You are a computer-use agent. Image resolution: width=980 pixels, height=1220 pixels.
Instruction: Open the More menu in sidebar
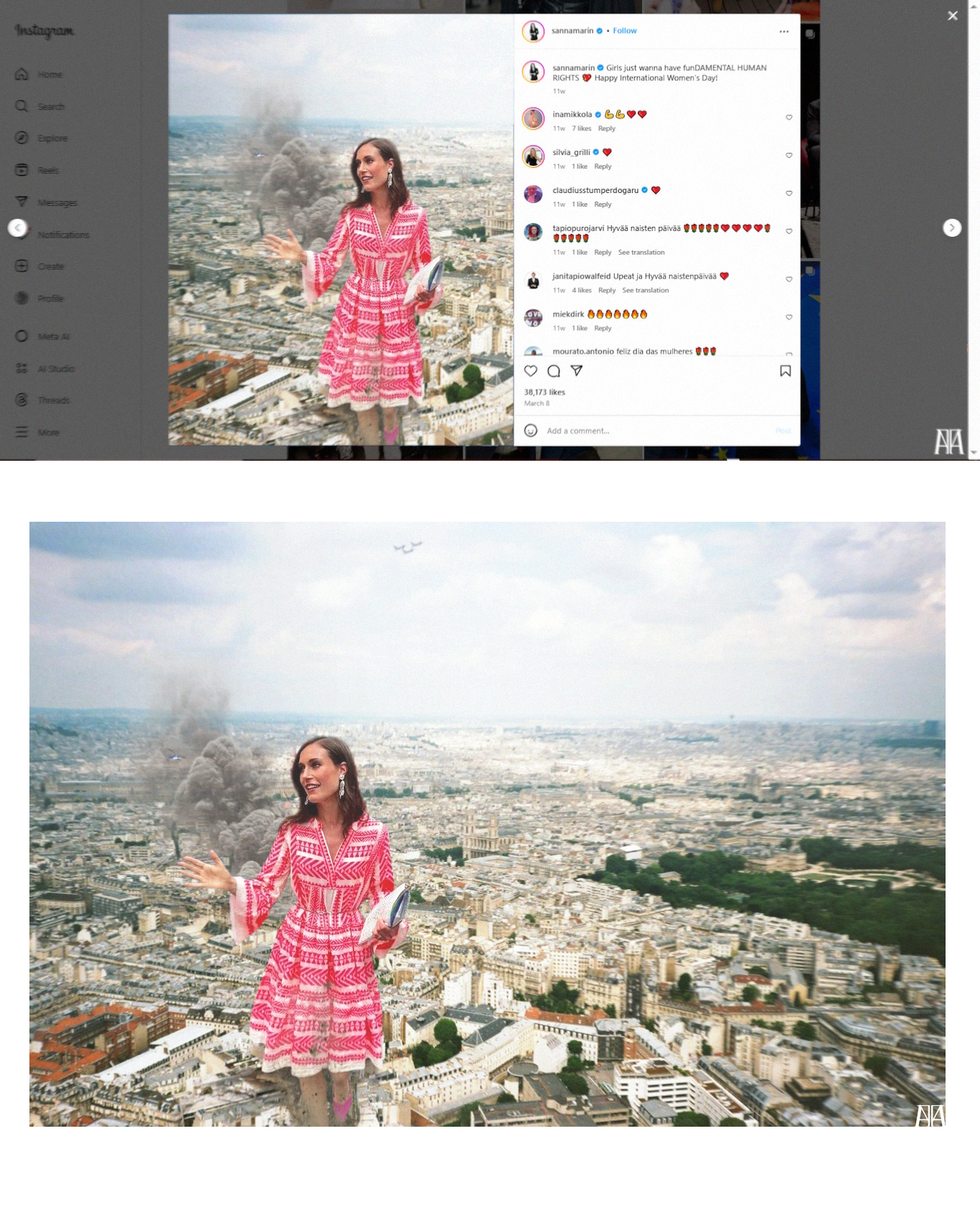[x=37, y=432]
